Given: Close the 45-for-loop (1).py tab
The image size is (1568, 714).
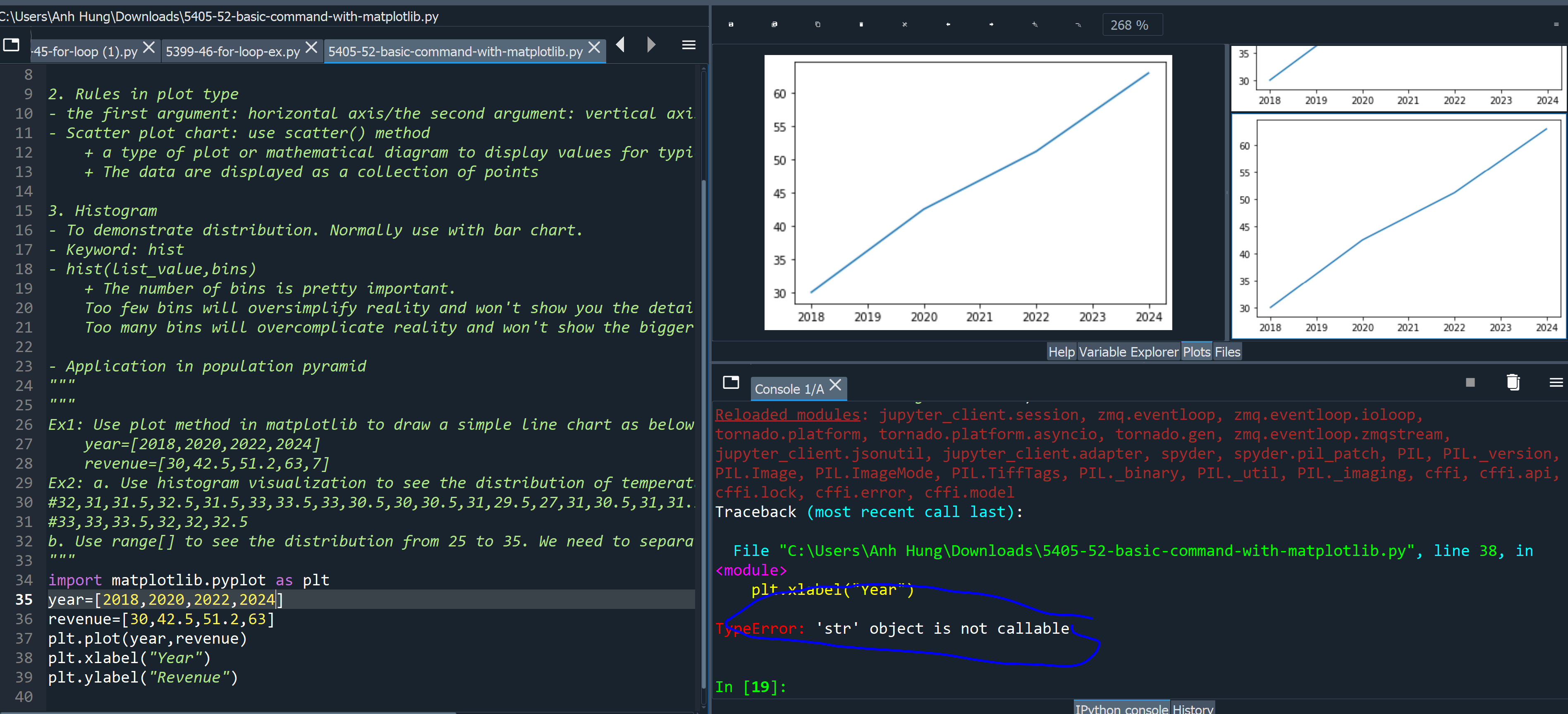Looking at the screenshot, I should pos(148,47).
